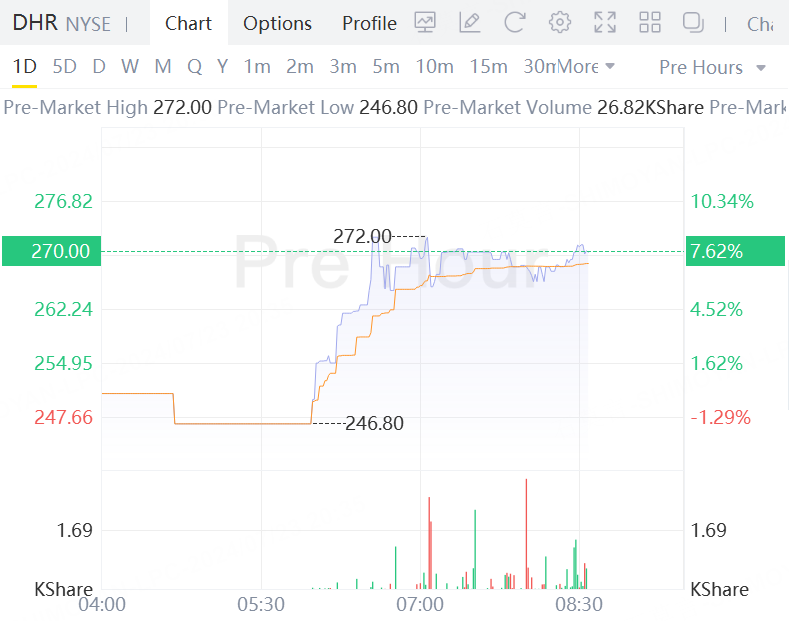Activate the drawing pencil tool
The height and width of the screenshot is (621, 789).
coord(469,23)
